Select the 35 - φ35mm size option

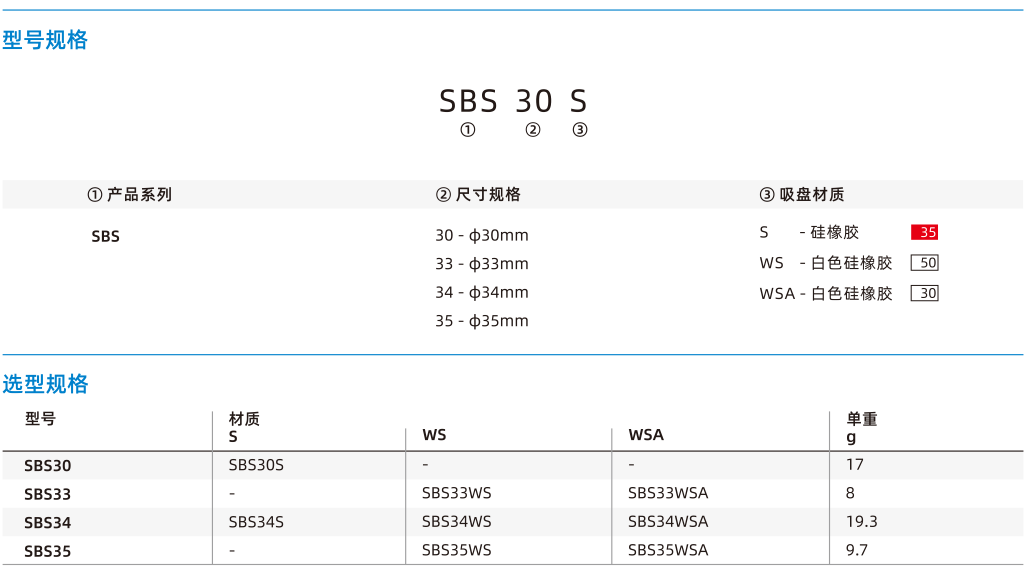482,321
